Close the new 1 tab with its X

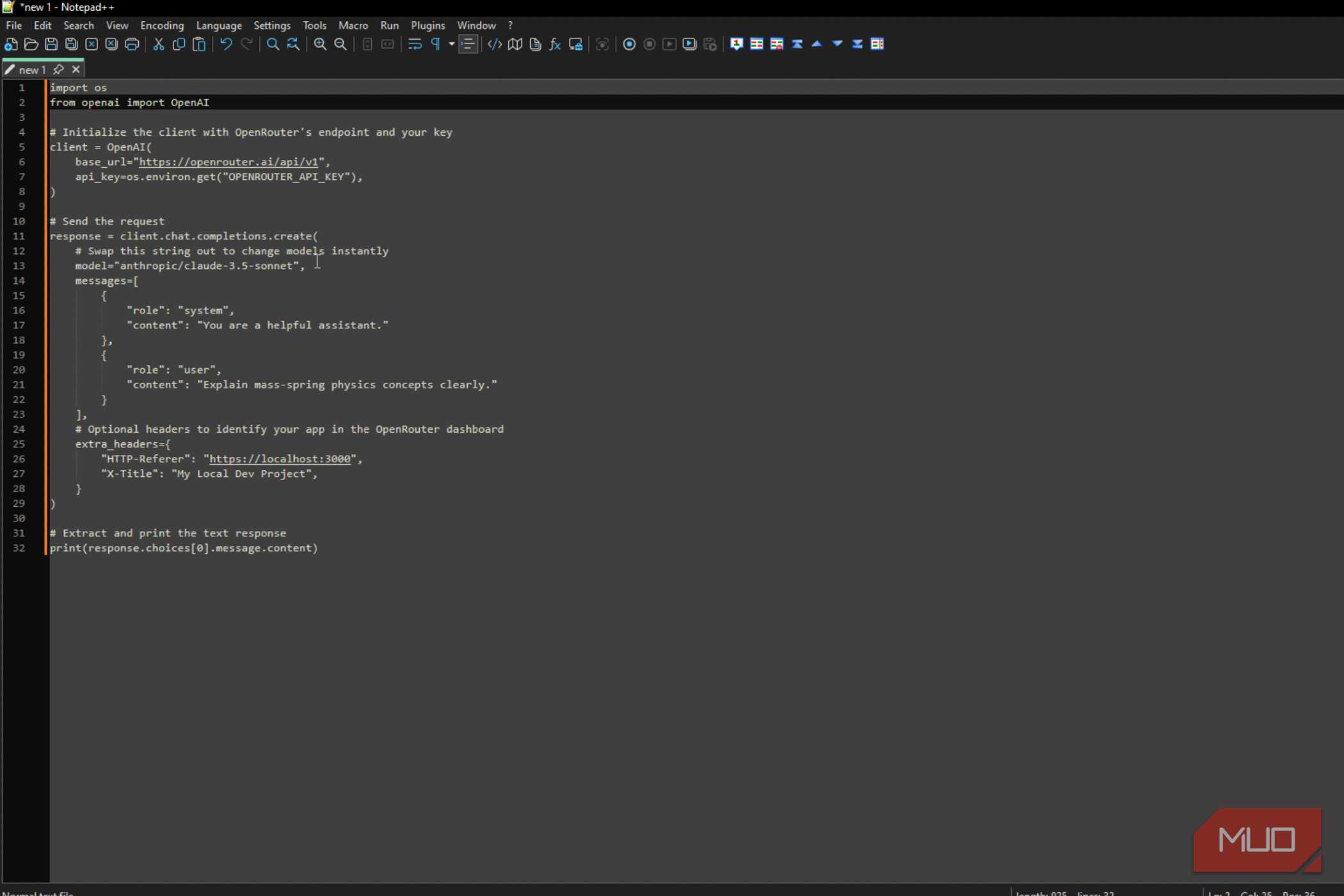(x=76, y=69)
